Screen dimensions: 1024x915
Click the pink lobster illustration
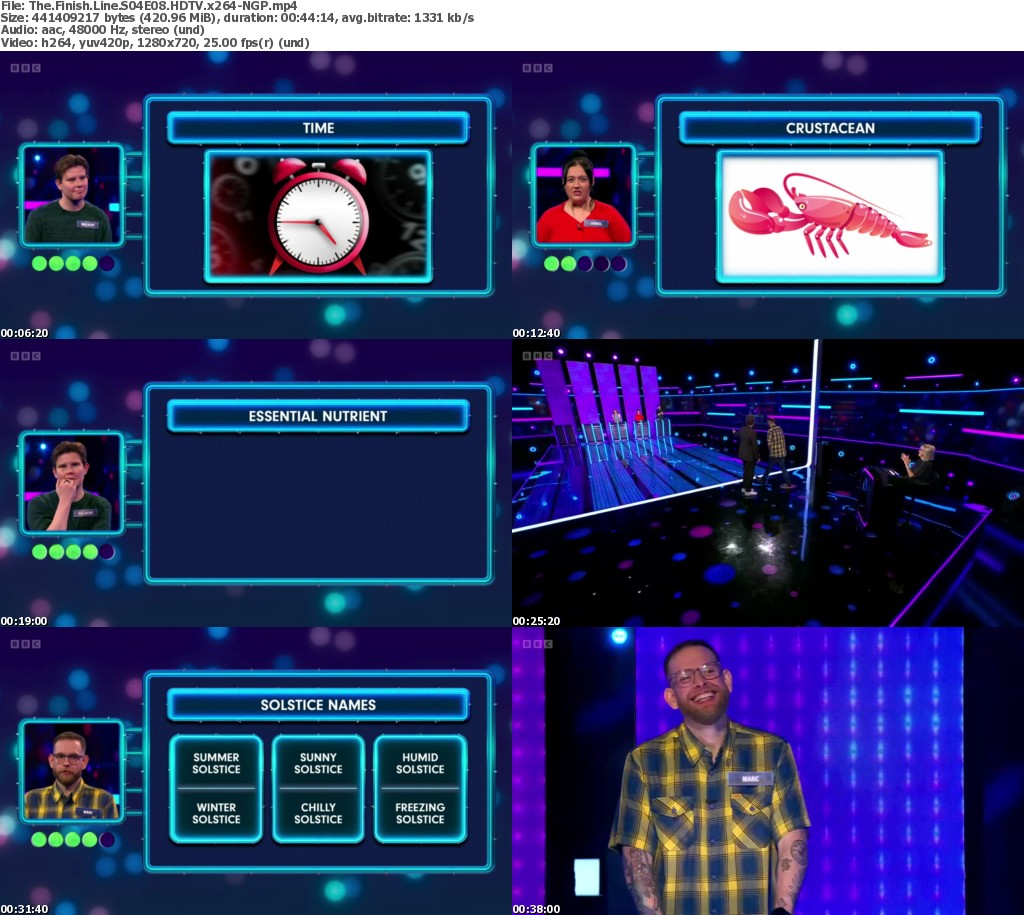[x=829, y=216]
